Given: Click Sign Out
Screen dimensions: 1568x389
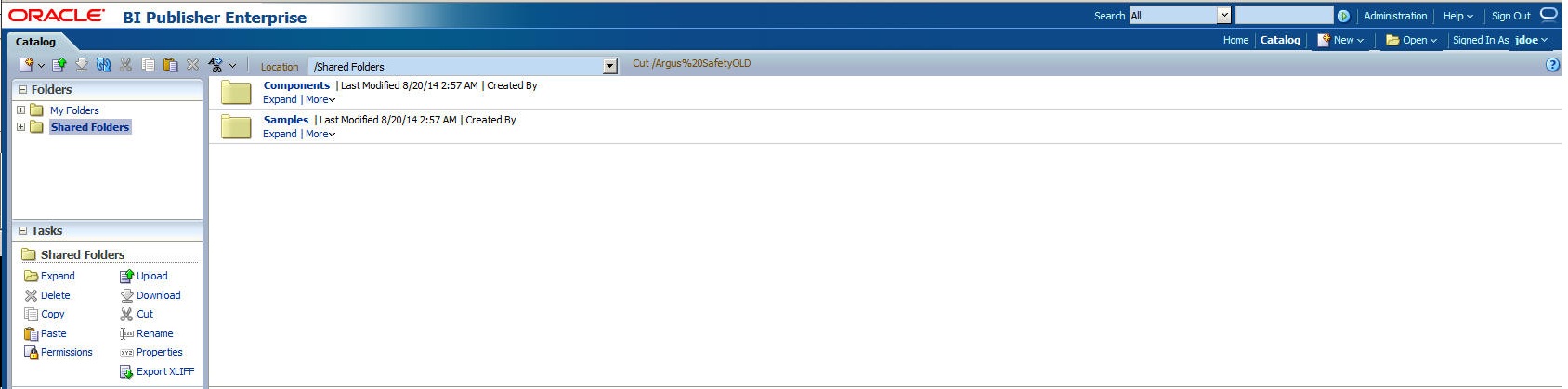Looking at the screenshot, I should point(1510,16).
